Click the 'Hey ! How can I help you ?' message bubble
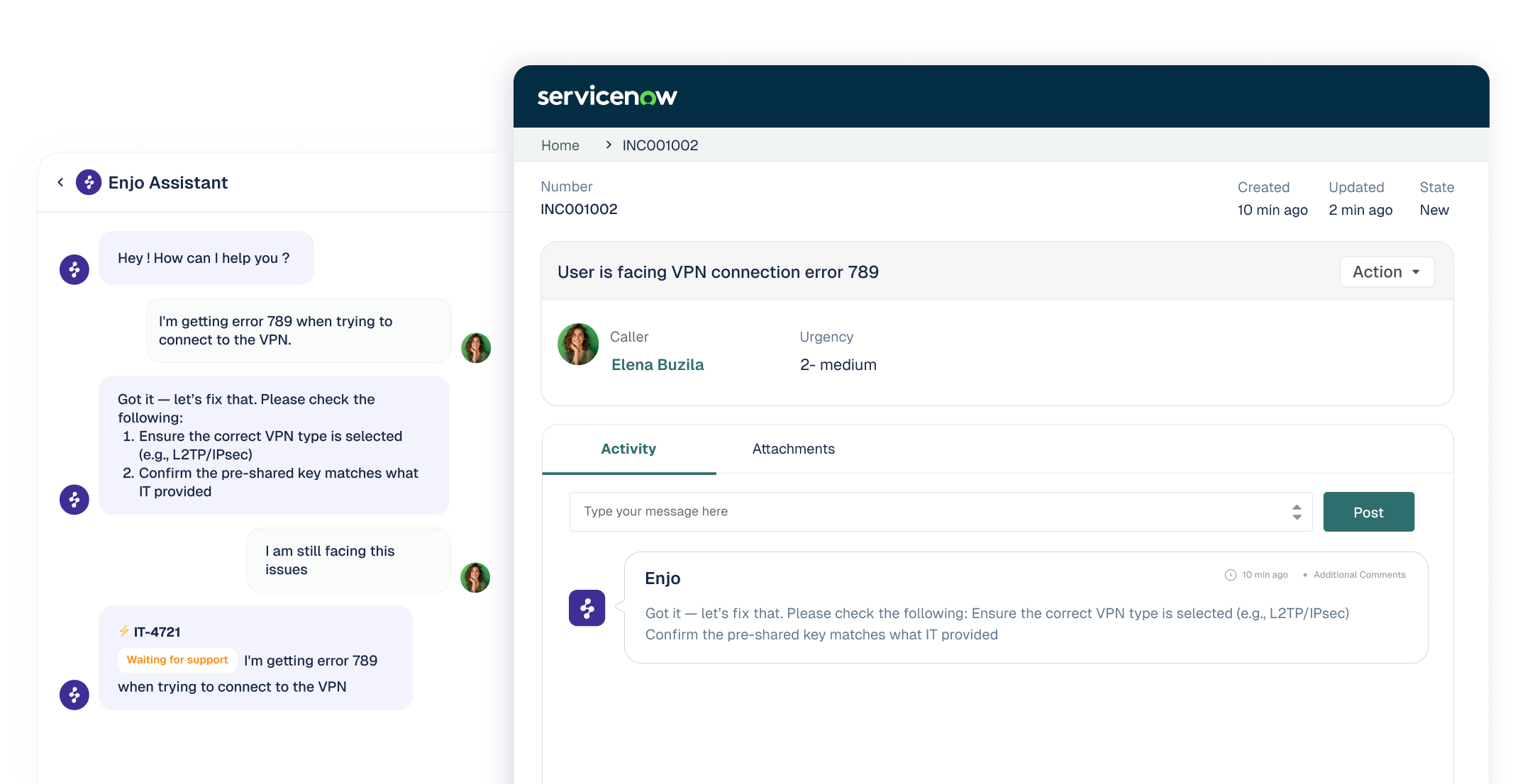The image size is (1525, 784). 206,258
